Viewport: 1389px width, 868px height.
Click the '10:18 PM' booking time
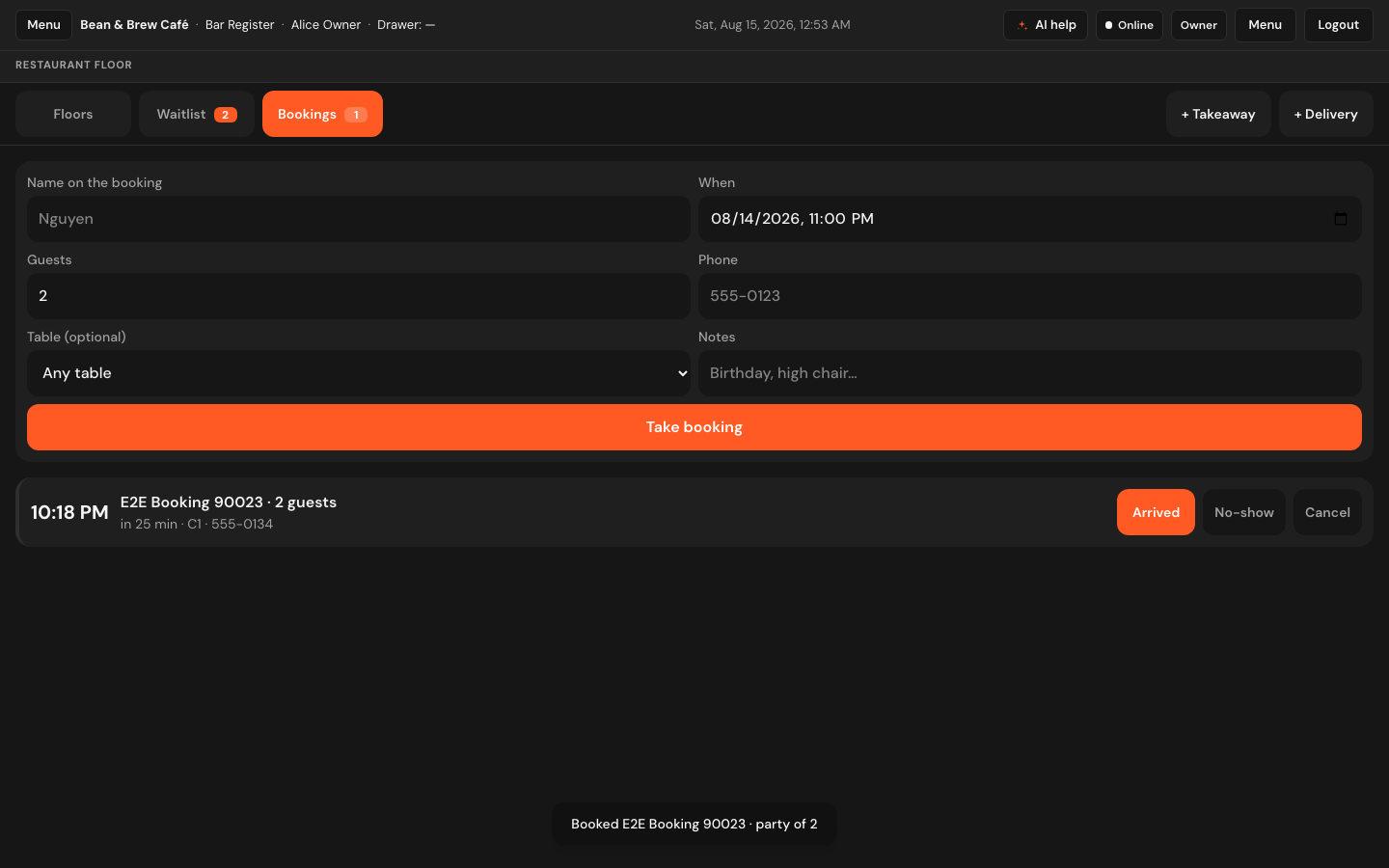[69, 512]
